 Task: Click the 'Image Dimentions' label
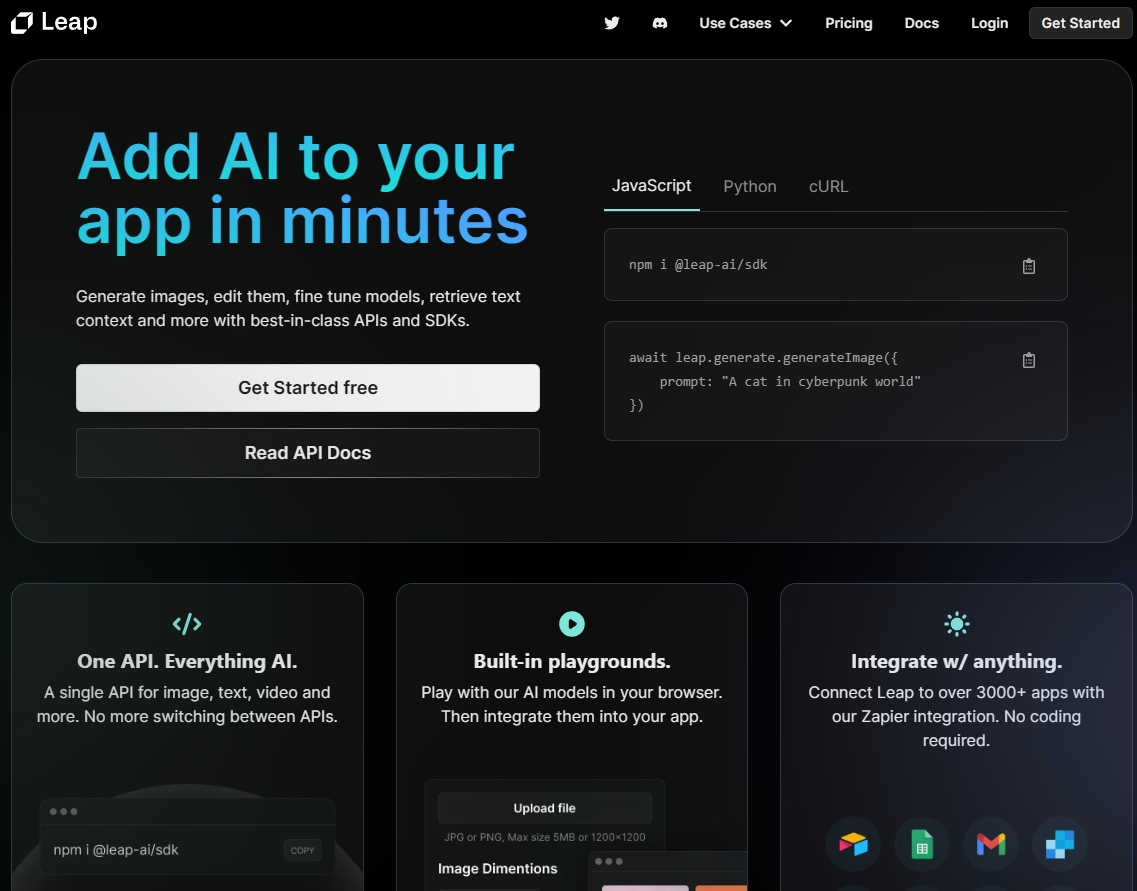pos(497,869)
